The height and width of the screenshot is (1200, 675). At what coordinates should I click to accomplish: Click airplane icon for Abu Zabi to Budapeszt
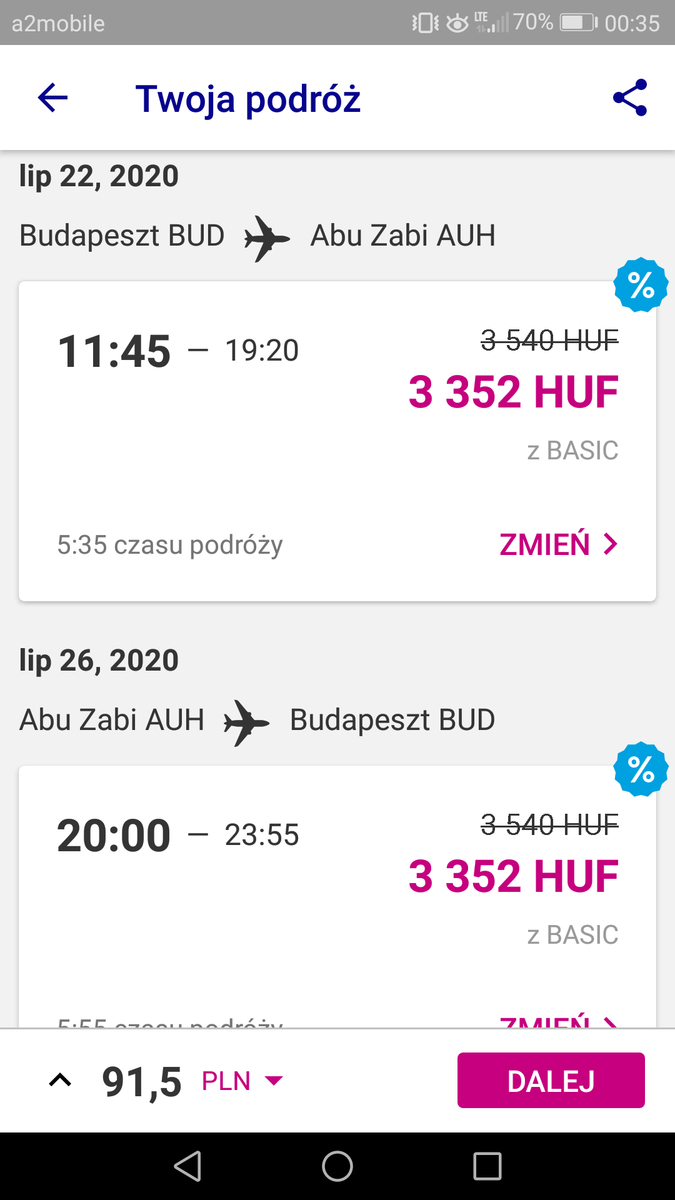point(246,721)
